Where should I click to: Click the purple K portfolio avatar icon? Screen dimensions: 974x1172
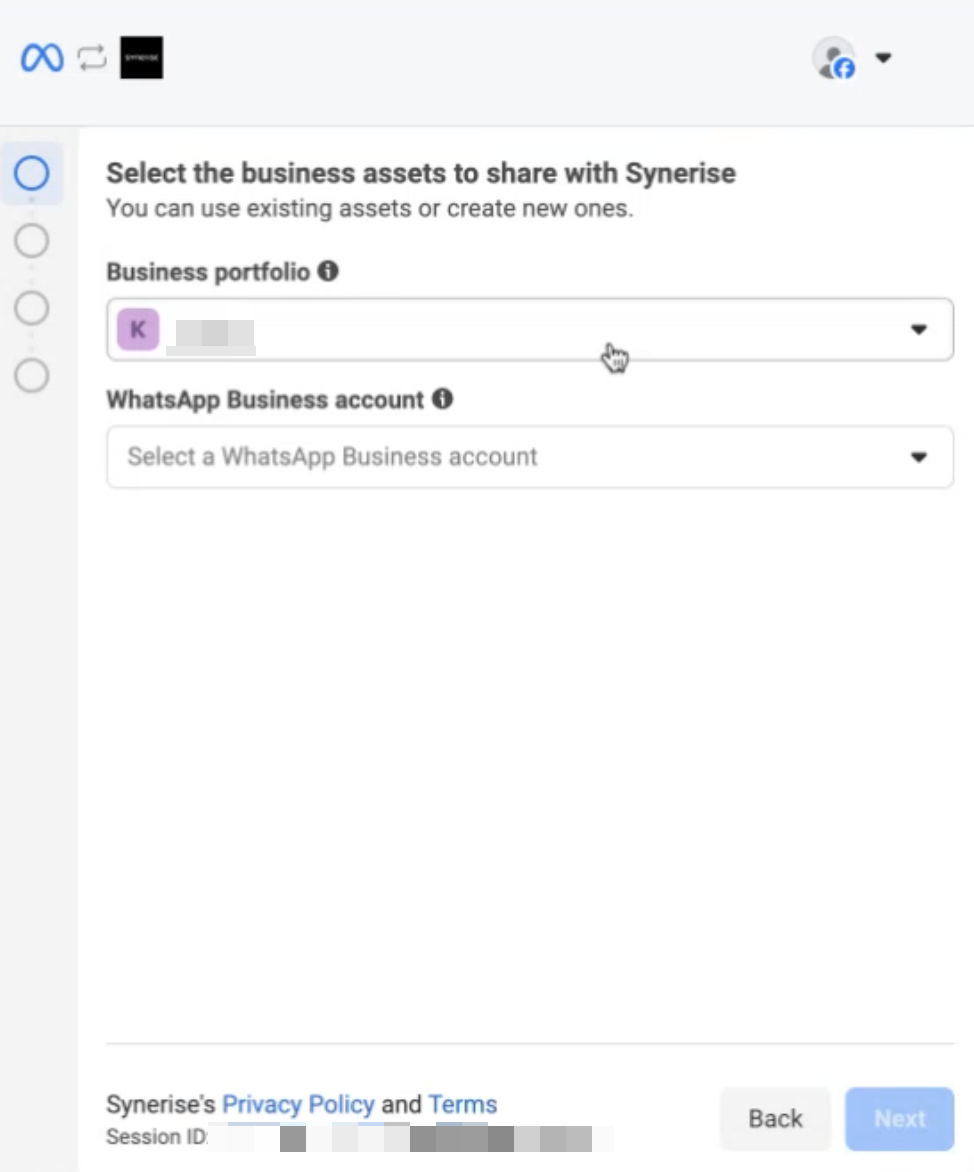tap(137, 328)
